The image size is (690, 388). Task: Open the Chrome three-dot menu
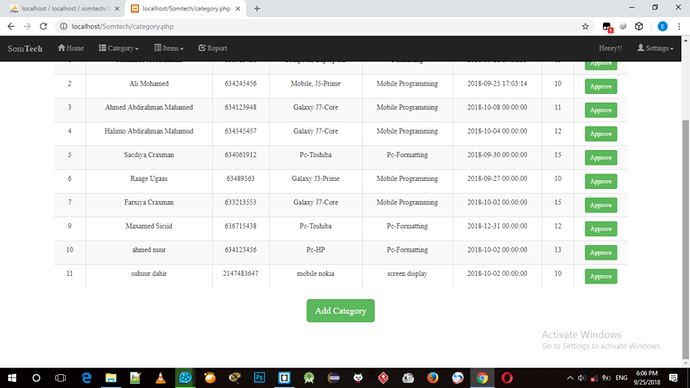pos(679,26)
